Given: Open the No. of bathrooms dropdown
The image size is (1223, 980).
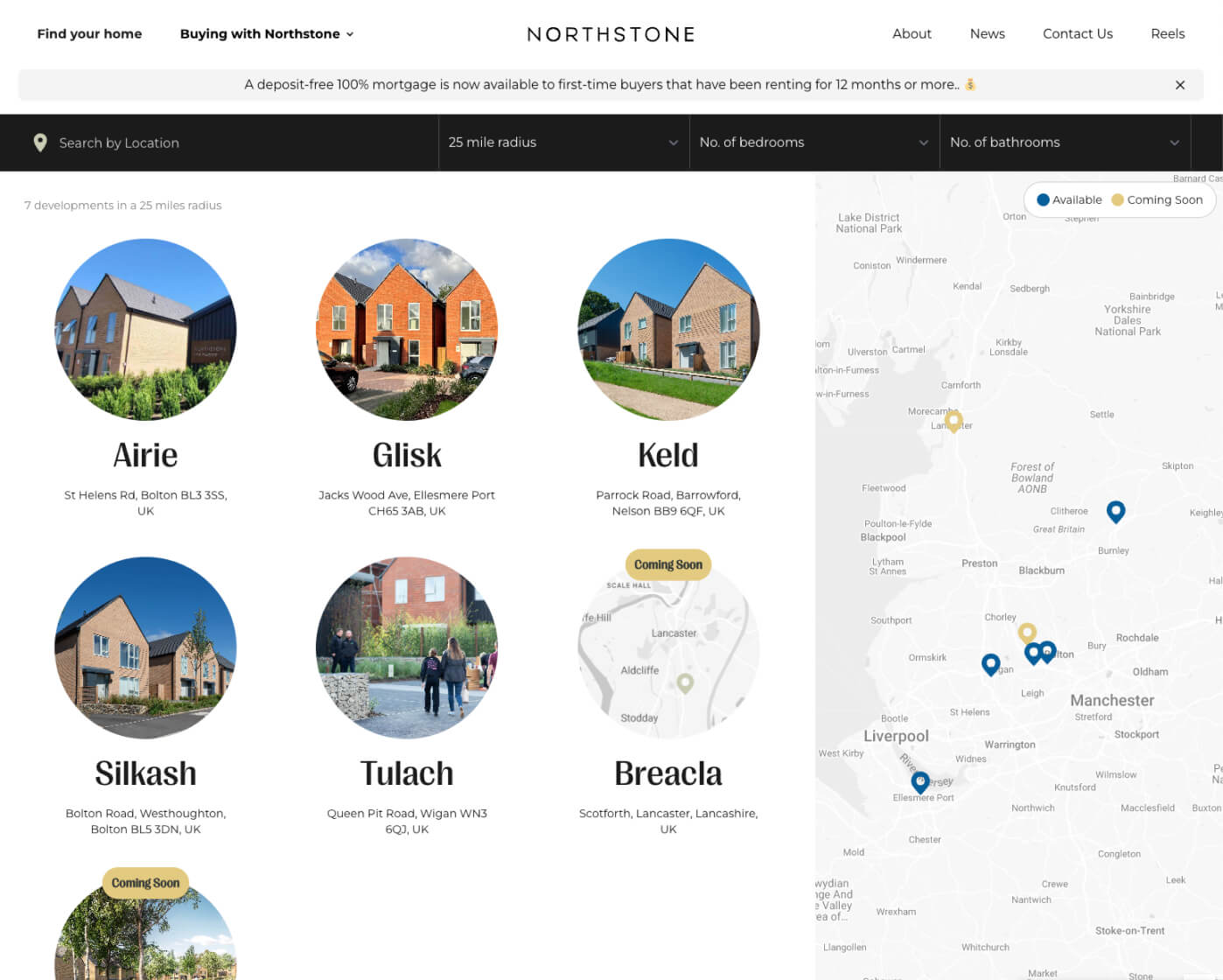Looking at the screenshot, I should point(1066,142).
